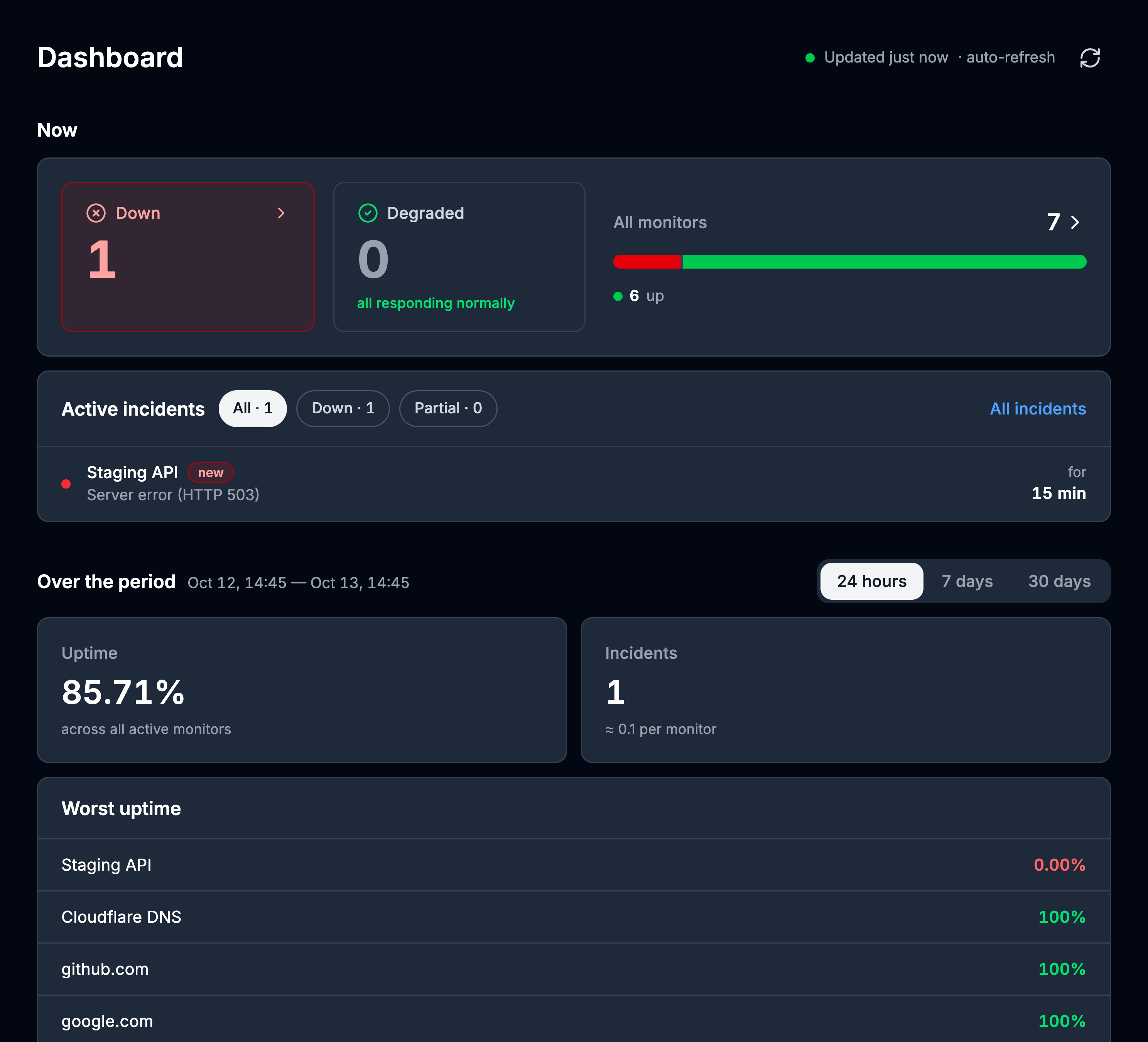Viewport: 1148px width, 1042px height.
Task: Open the Incidents count card
Action: point(846,690)
